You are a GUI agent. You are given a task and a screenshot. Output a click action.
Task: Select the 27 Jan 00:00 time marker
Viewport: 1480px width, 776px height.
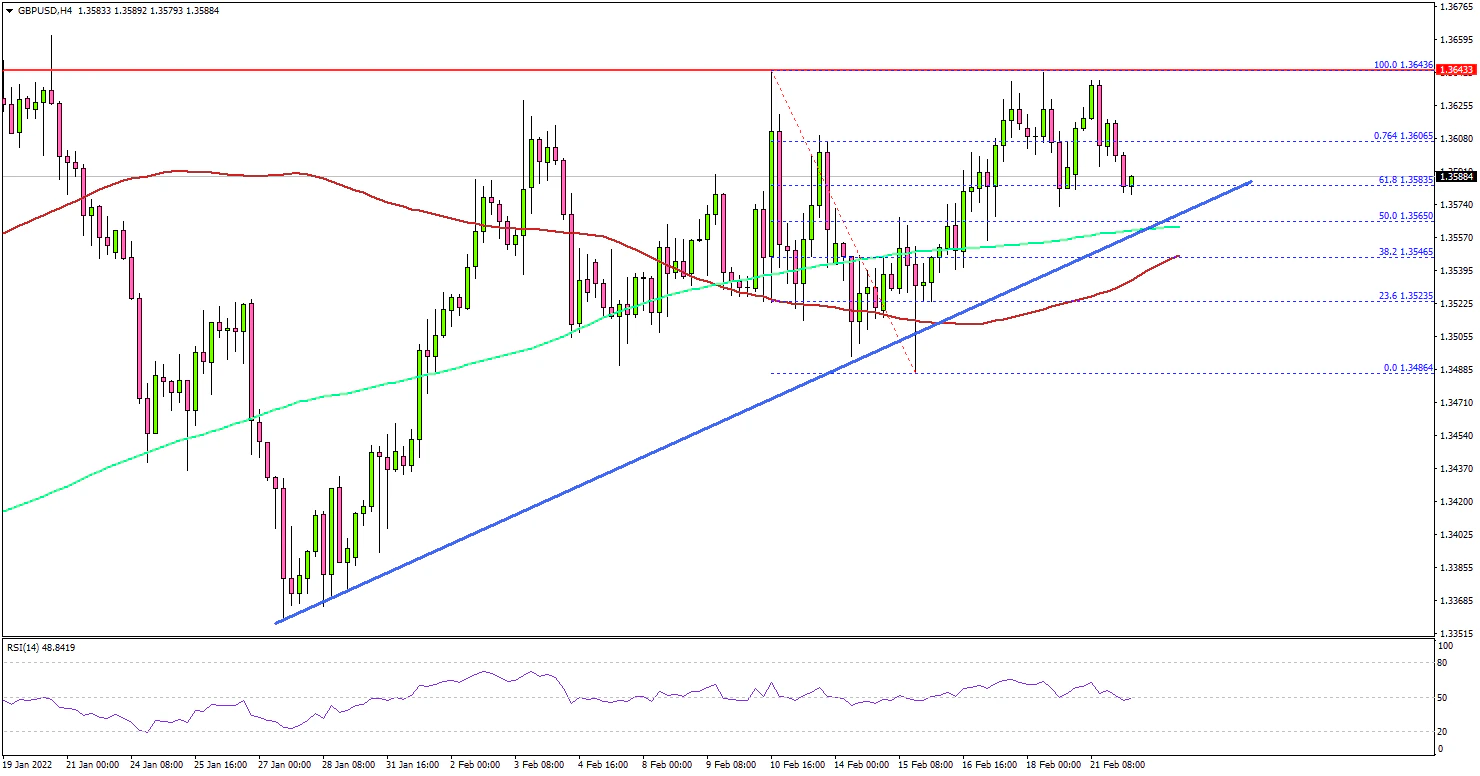click(x=283, y=764)
